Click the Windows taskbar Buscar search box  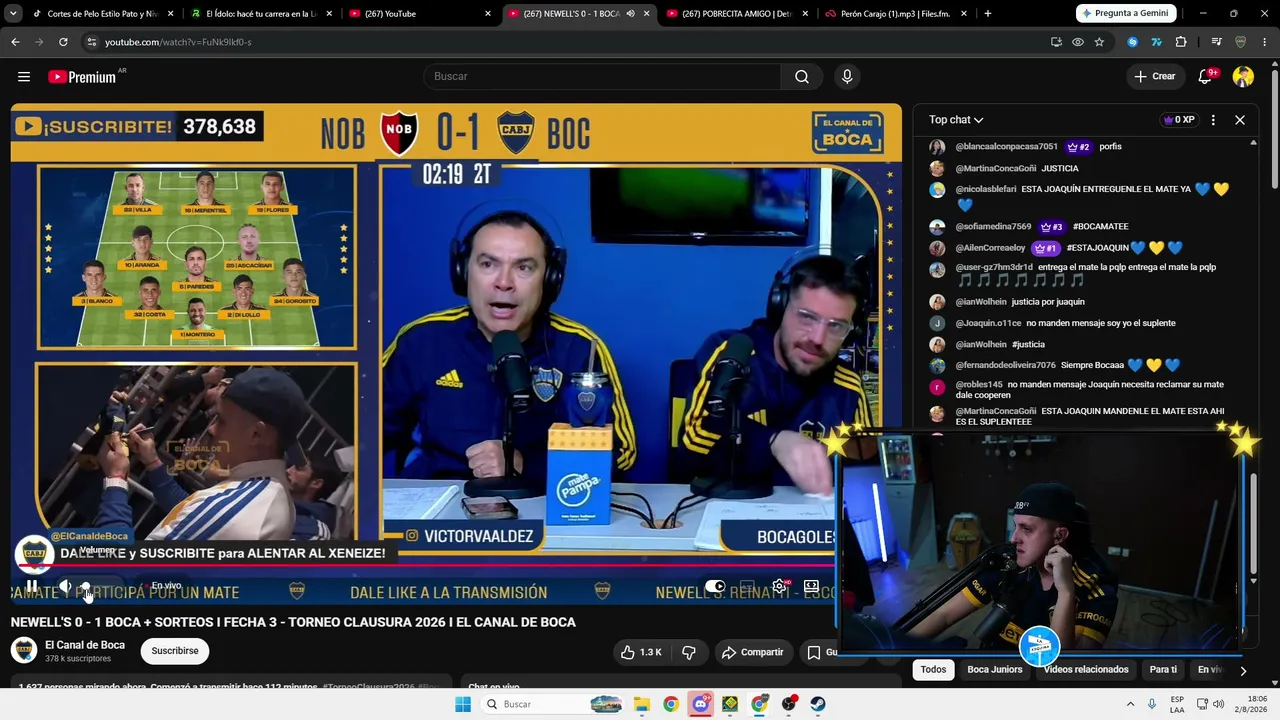[x=552, y=704]
